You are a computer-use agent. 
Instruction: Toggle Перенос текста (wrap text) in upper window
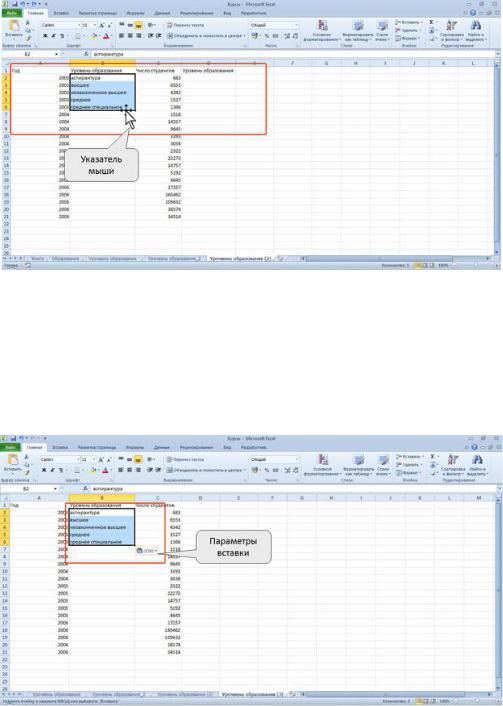point(185,25)
